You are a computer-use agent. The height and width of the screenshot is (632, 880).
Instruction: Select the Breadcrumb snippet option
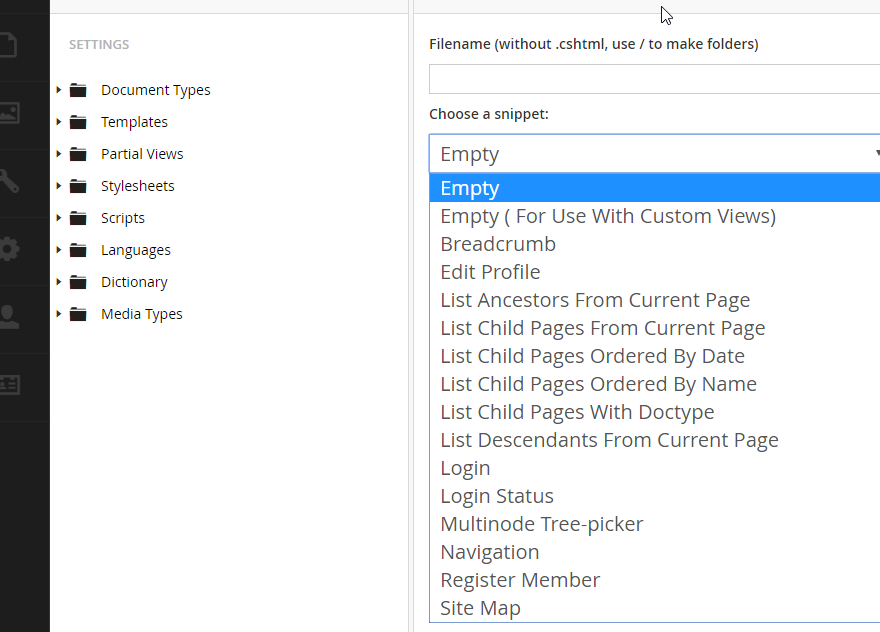(498, 244)
